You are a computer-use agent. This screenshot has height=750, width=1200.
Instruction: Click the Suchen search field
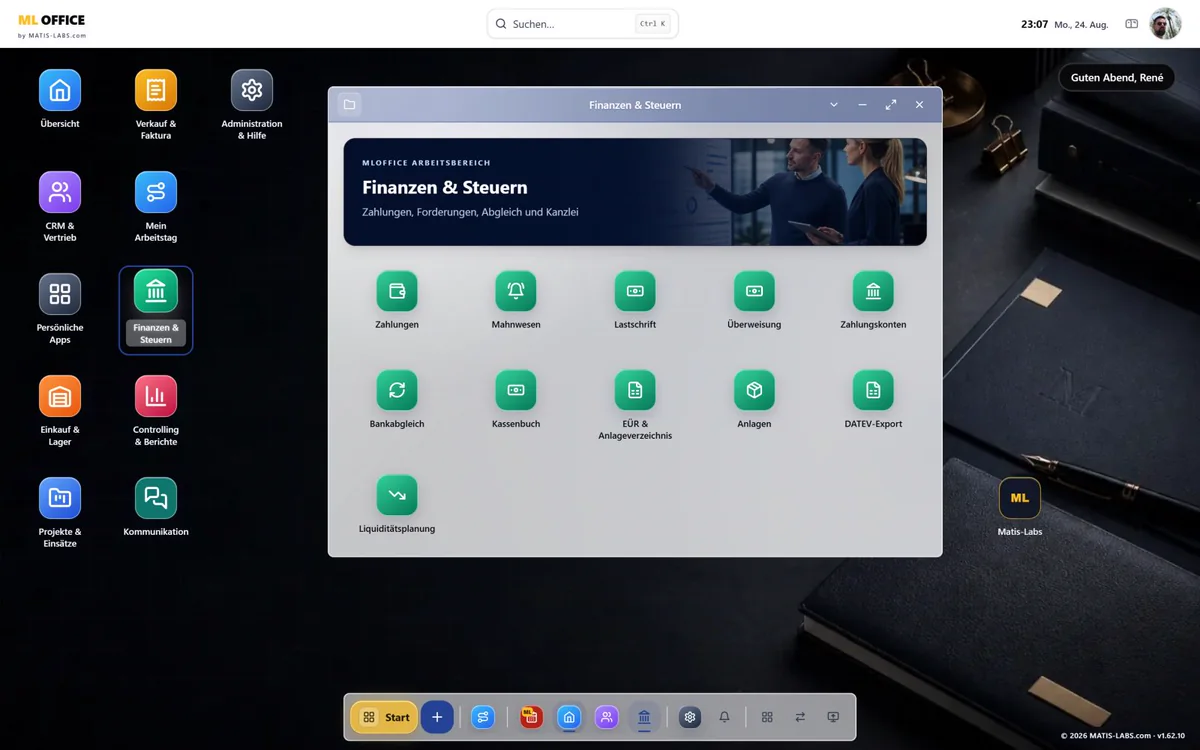coord(582,24)
